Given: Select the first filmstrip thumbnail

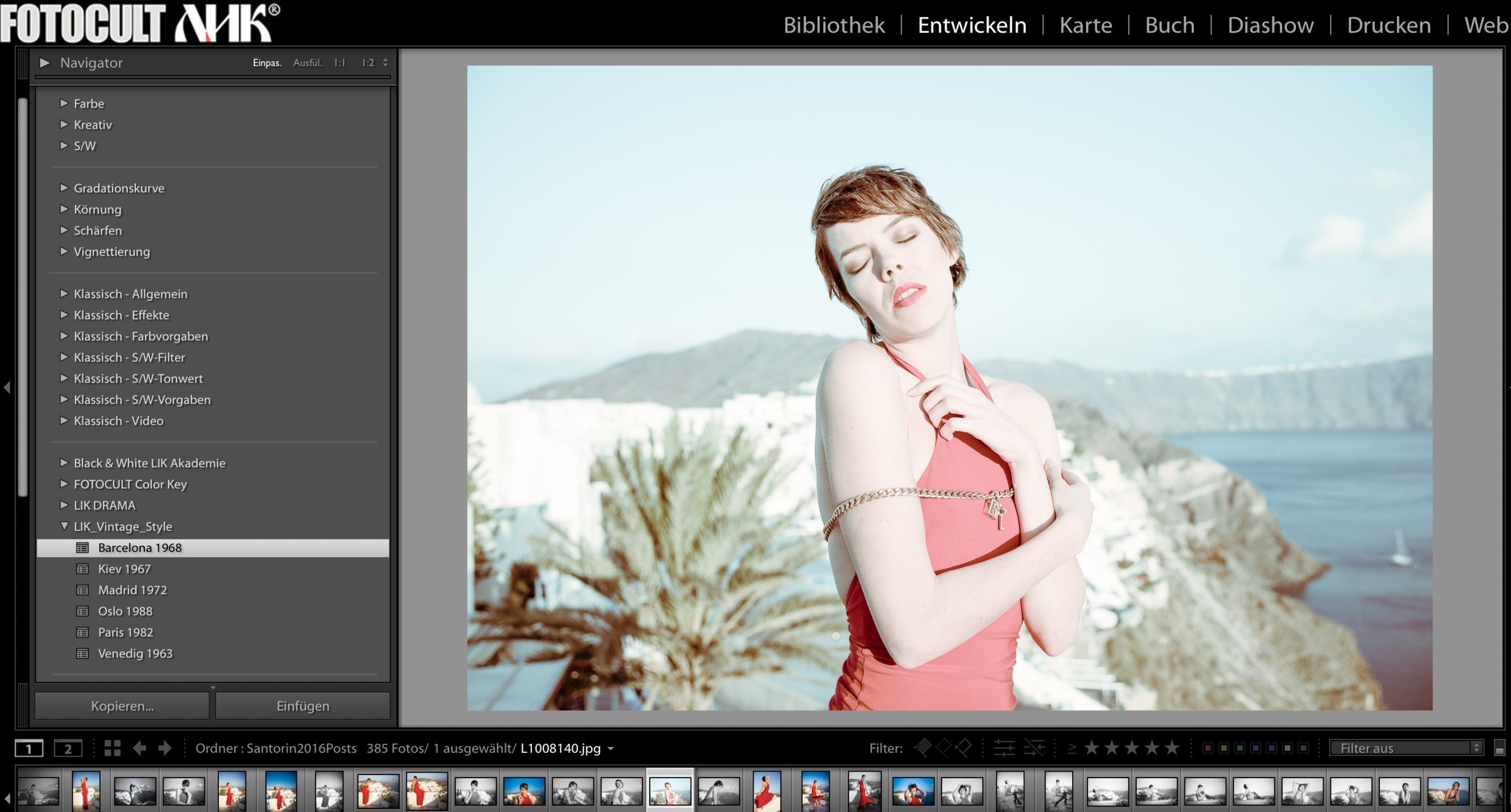Looking at the screenshot, I should (x=37, y=791).
